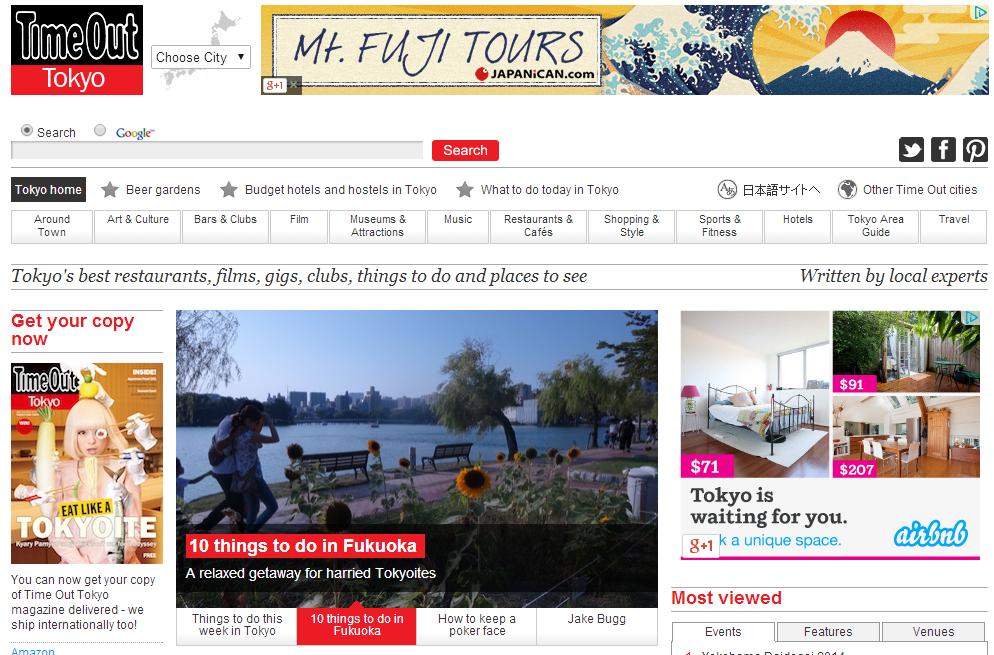The height and width of the screenshot is (655, 994).
Task: Click the red Search button
Action: click(465, 150)
